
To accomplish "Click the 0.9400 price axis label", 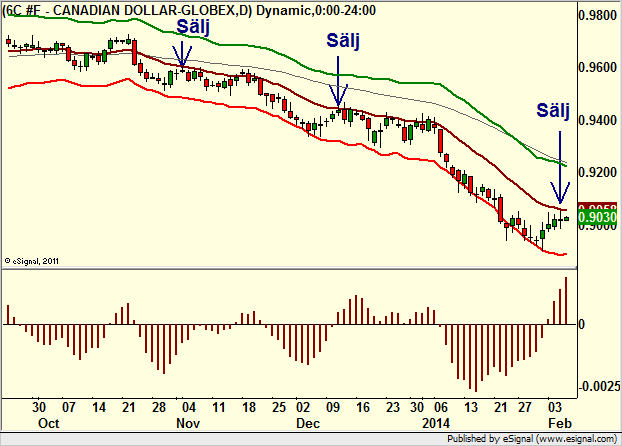I will click(598, 120).
